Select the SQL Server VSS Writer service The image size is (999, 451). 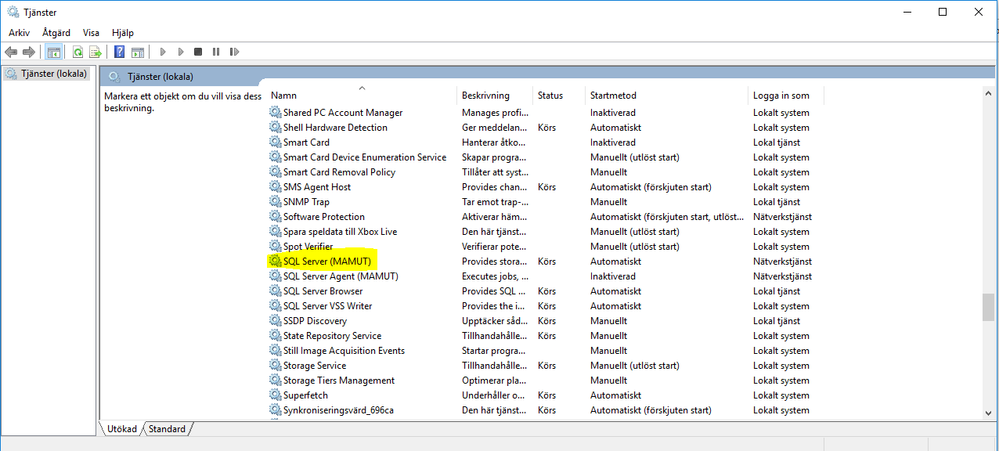pyautogui.click(x=327, y=306)
